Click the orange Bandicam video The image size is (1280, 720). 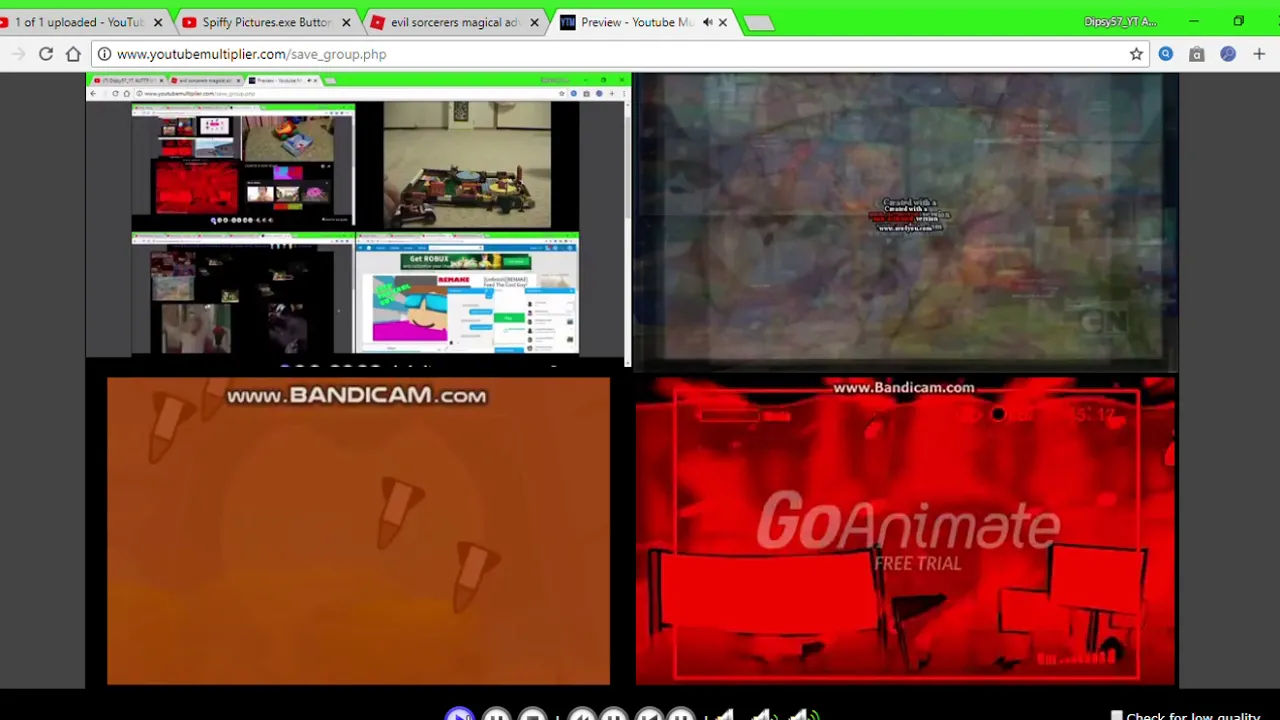click(358, 531)
